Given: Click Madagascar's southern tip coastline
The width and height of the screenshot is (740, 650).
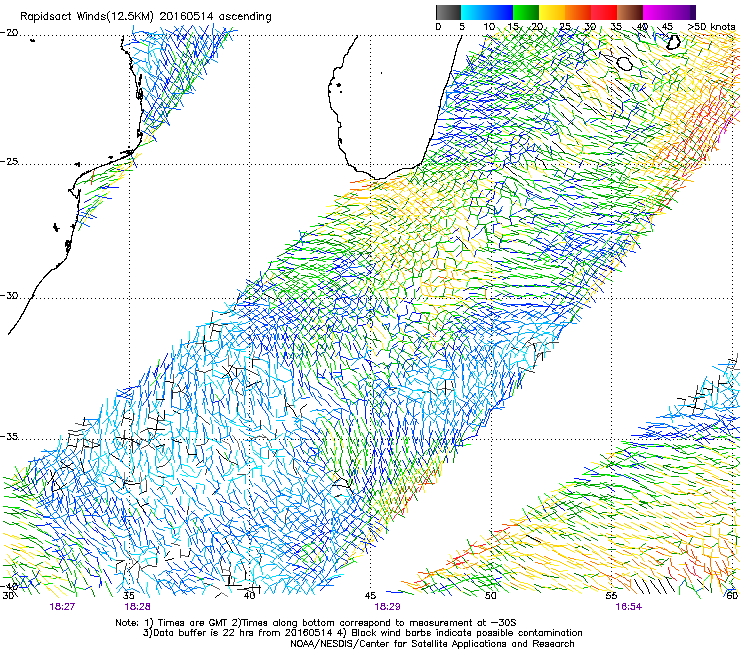Looking at the screenshot, I should 377,178.
